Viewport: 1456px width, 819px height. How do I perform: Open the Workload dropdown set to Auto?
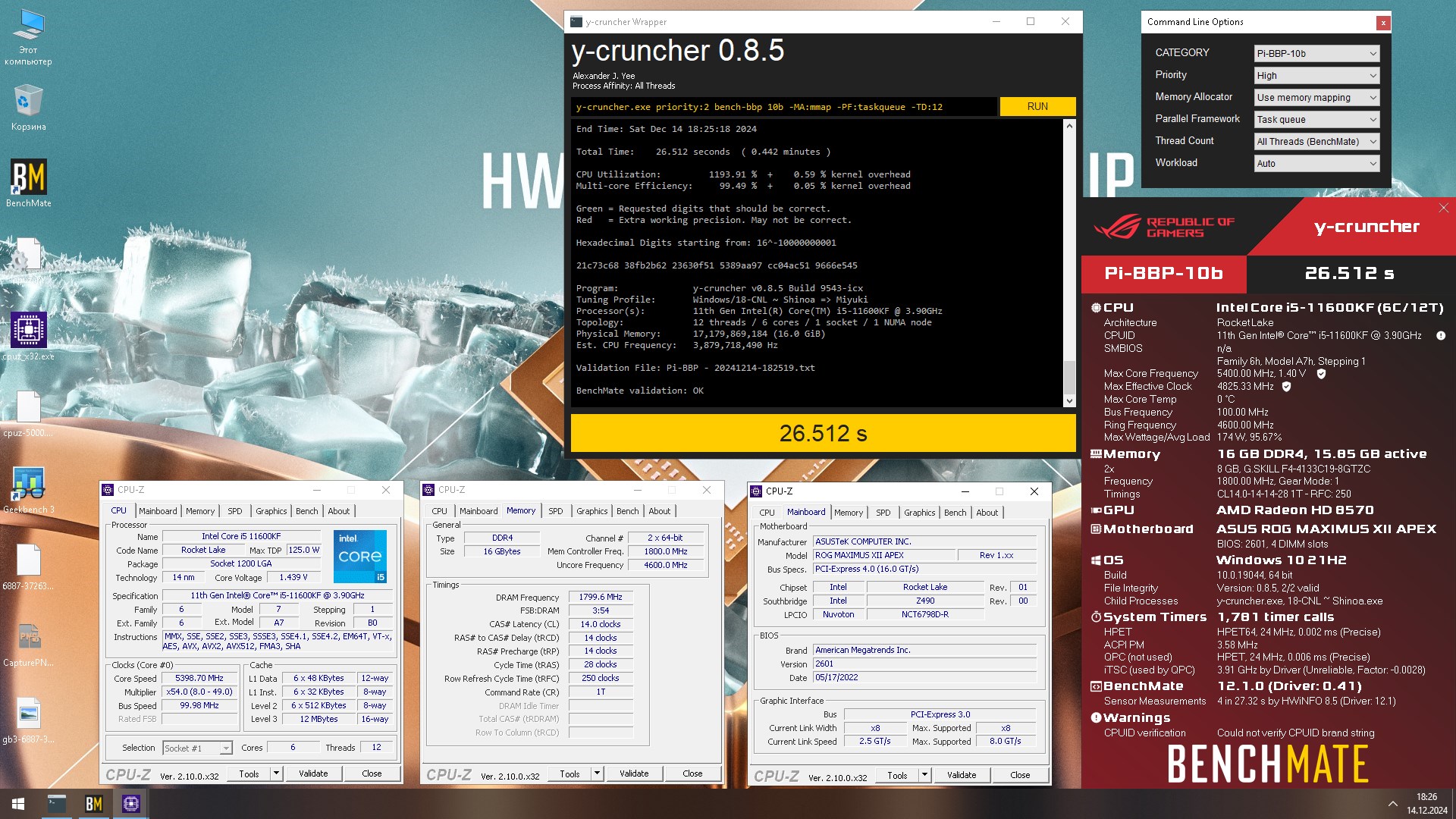1316,164
